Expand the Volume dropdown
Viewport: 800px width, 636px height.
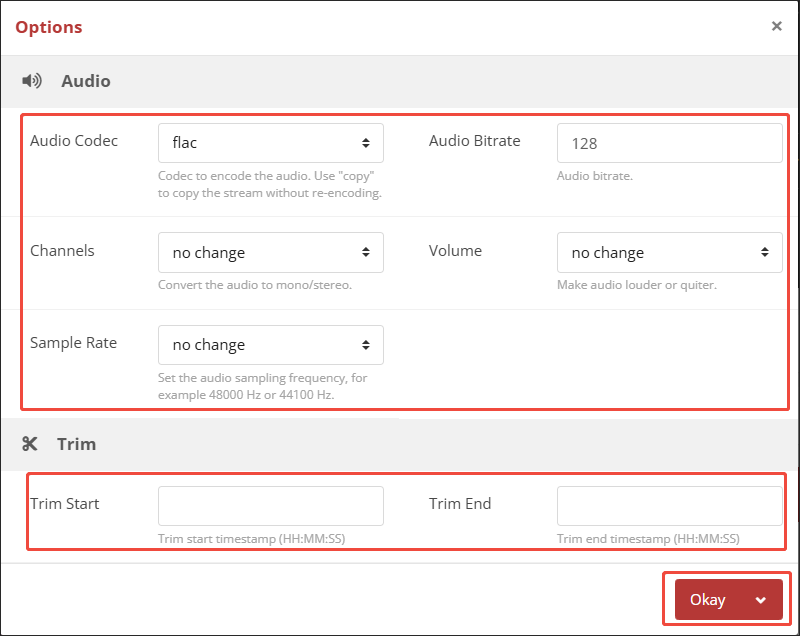click(669, 252)
